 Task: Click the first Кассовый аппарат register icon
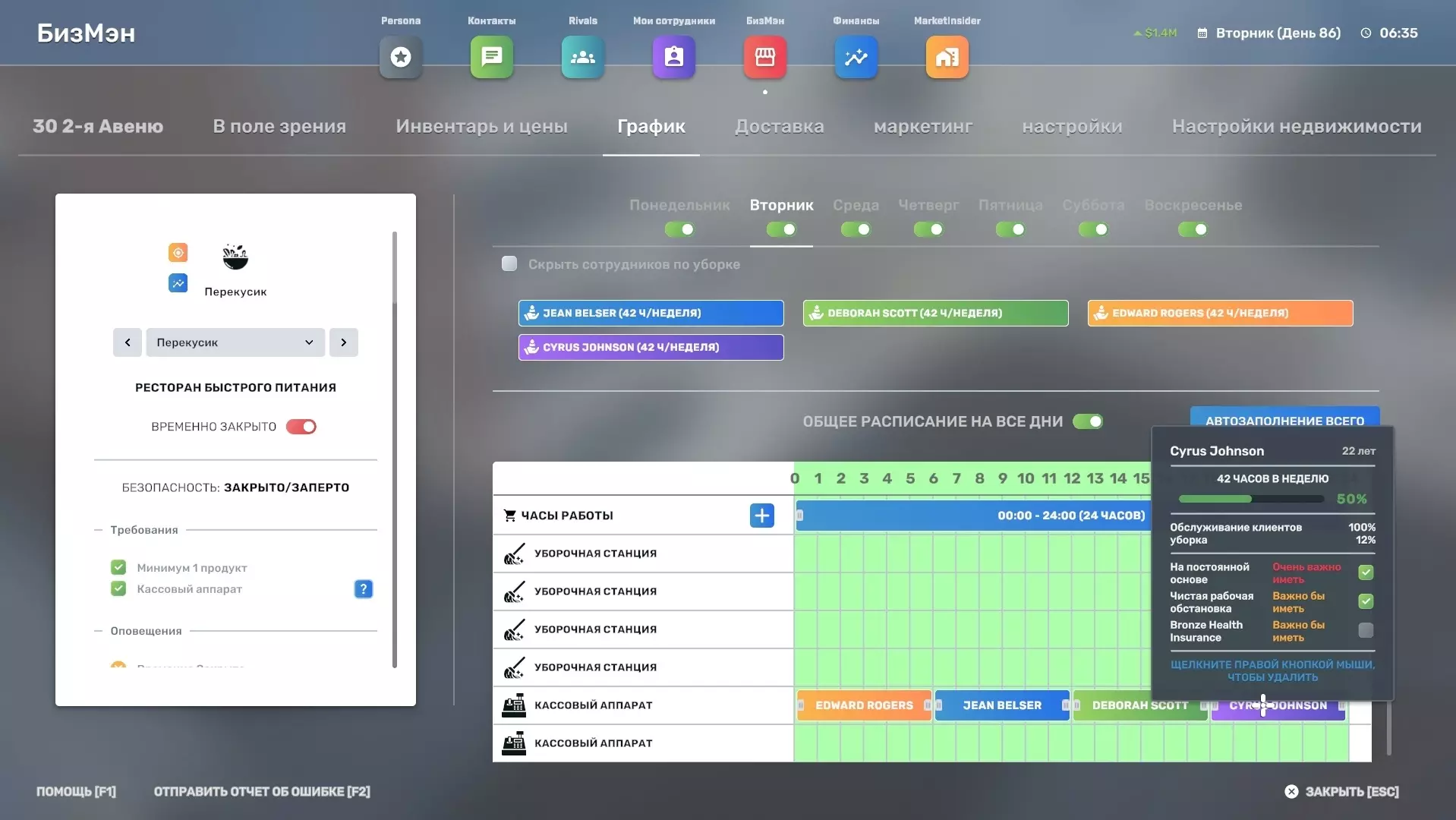(514, 705)
